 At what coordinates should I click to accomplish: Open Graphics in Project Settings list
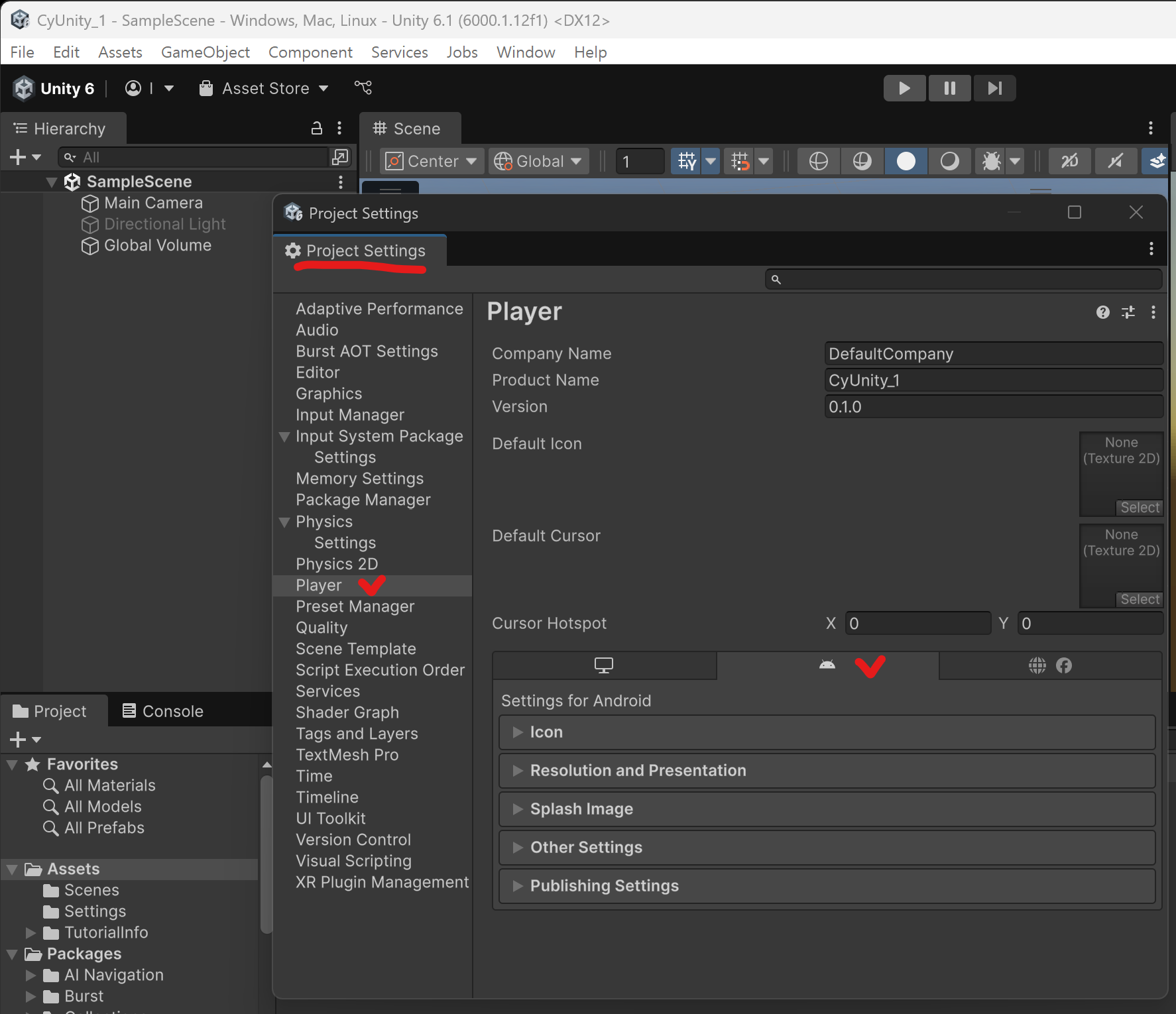pyautogui.click(x=329, y=394)
